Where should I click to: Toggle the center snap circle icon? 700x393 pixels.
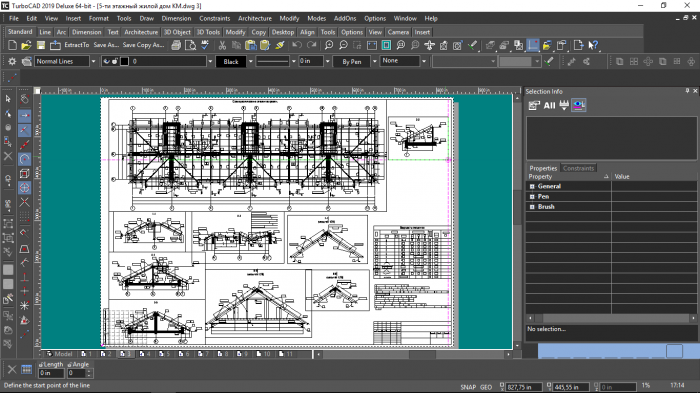(x=25, y=159)
